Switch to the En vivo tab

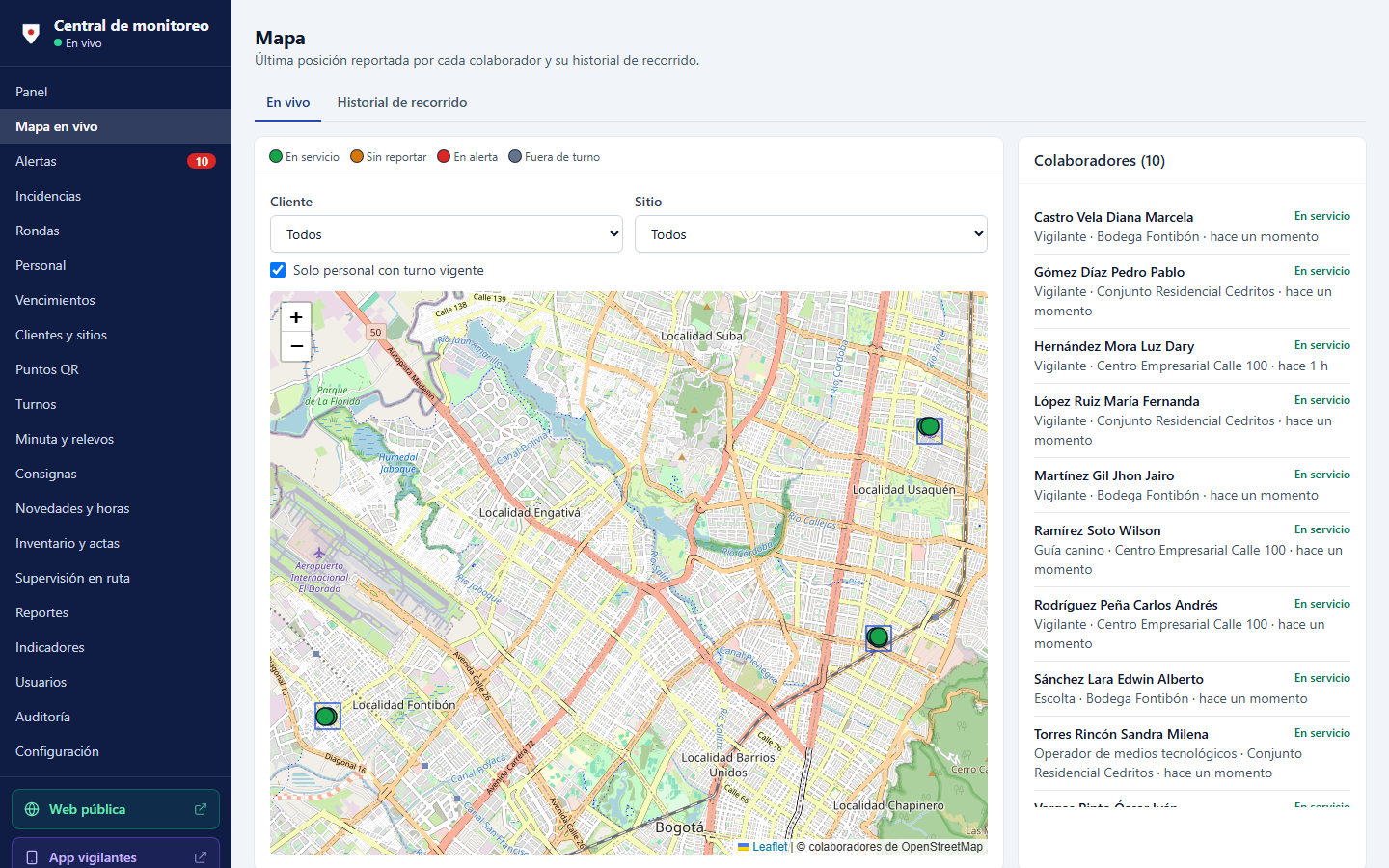click(288, 102)
